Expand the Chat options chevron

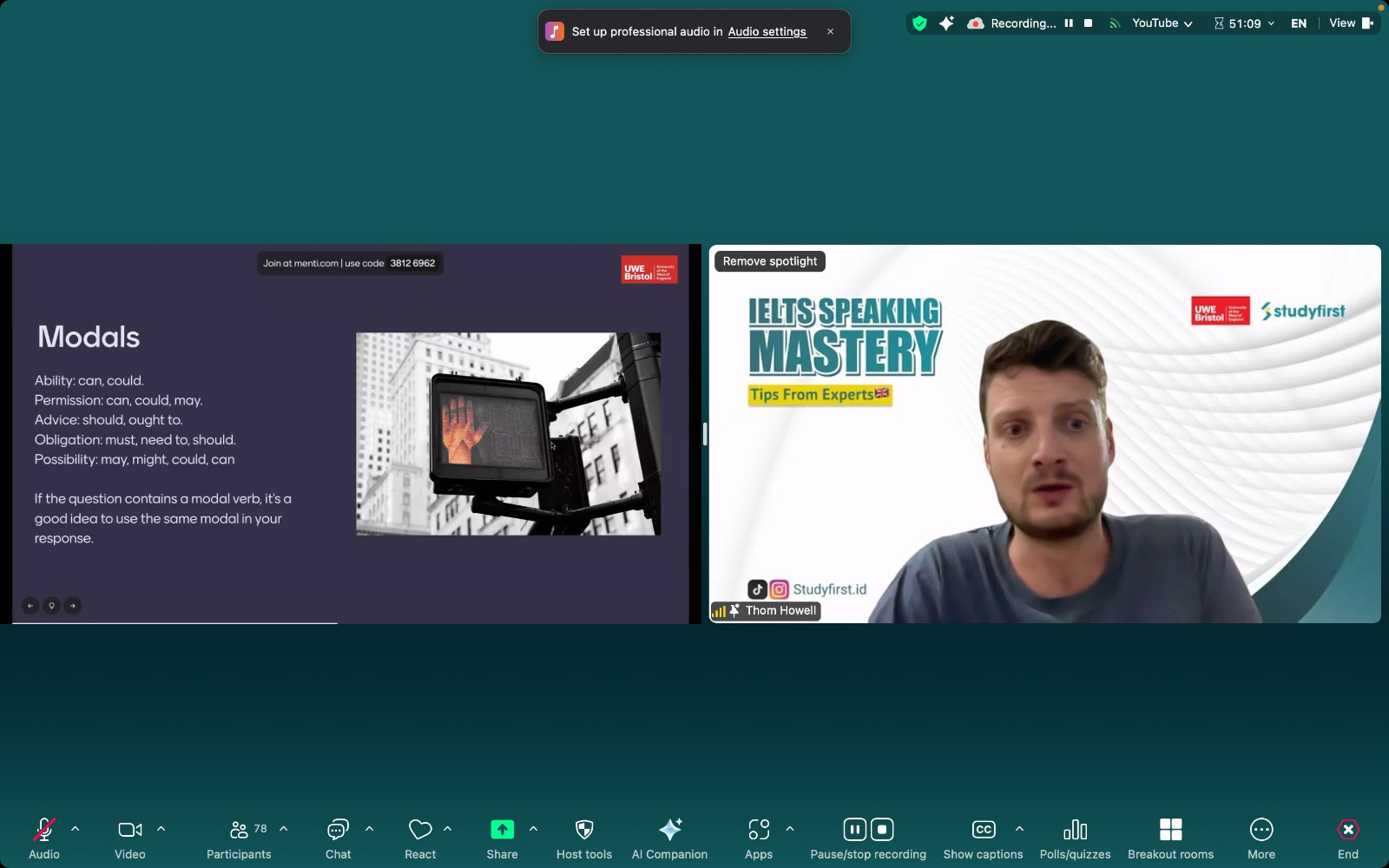(370, 829)
